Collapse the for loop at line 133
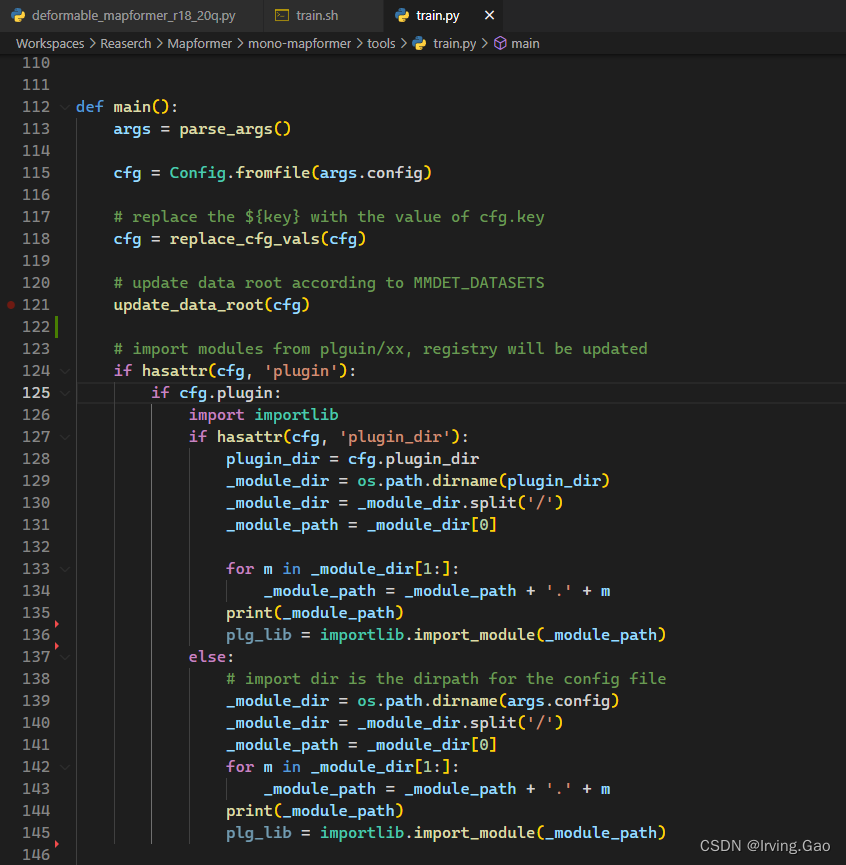Screen dimensions: 846x865 (x=64, y=568)
